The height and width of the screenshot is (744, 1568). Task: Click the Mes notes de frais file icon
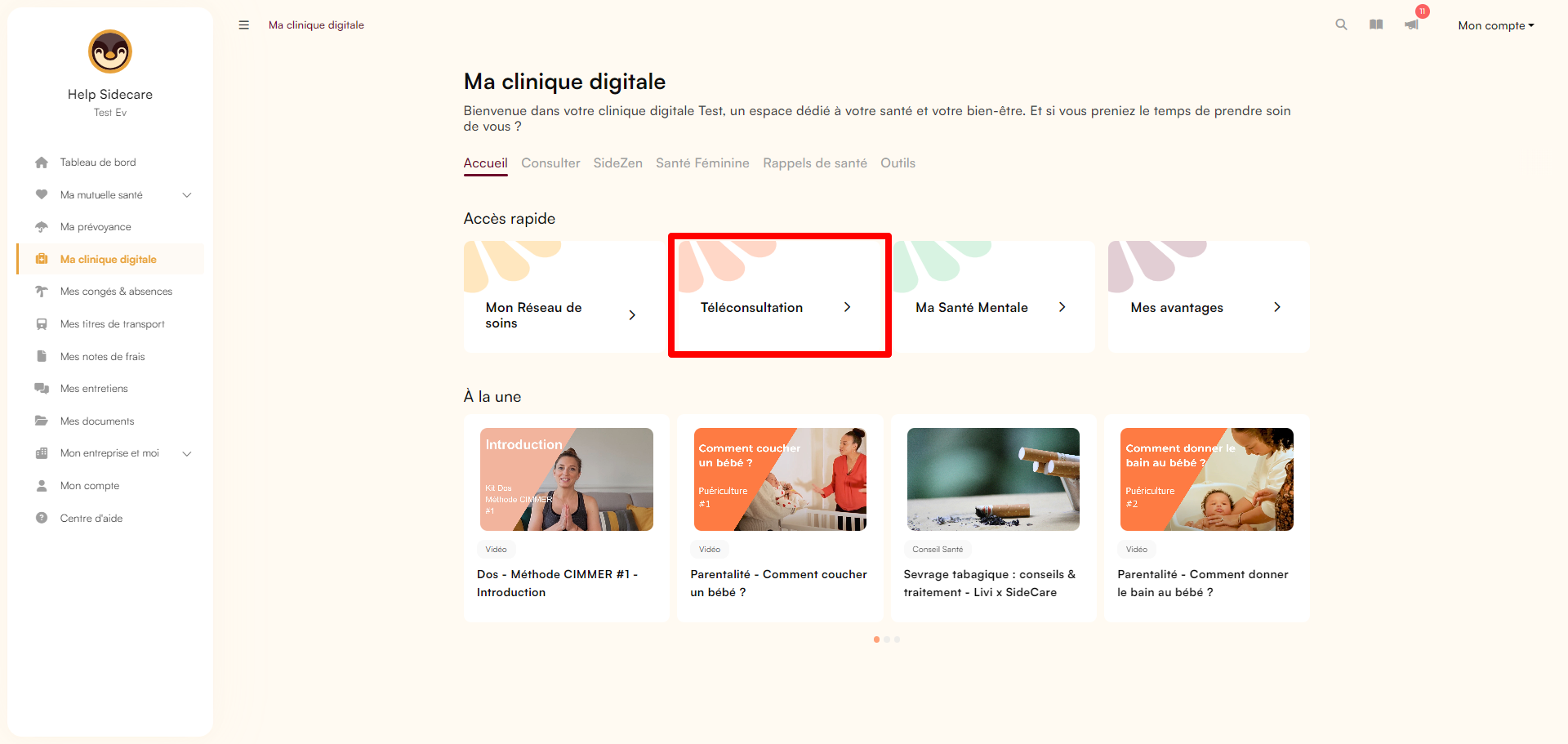point(42,356)
